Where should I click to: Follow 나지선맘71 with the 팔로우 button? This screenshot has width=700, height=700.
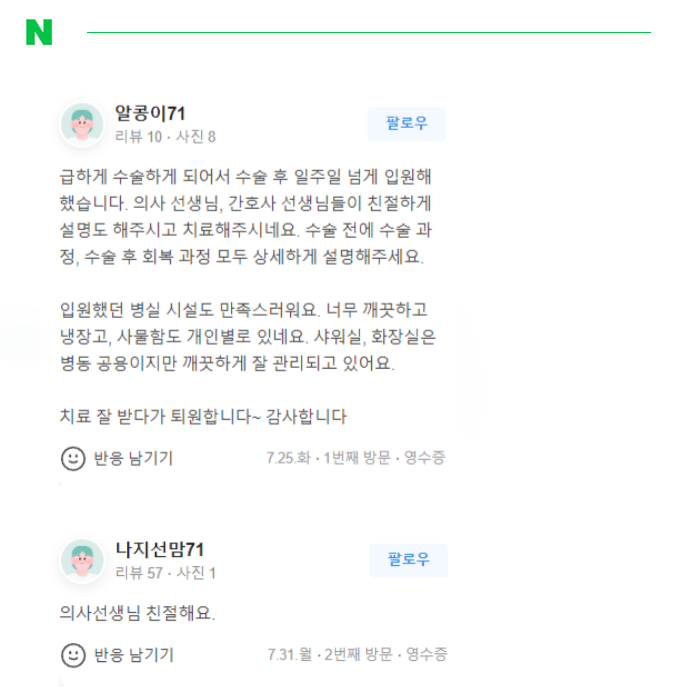point(408,560)
